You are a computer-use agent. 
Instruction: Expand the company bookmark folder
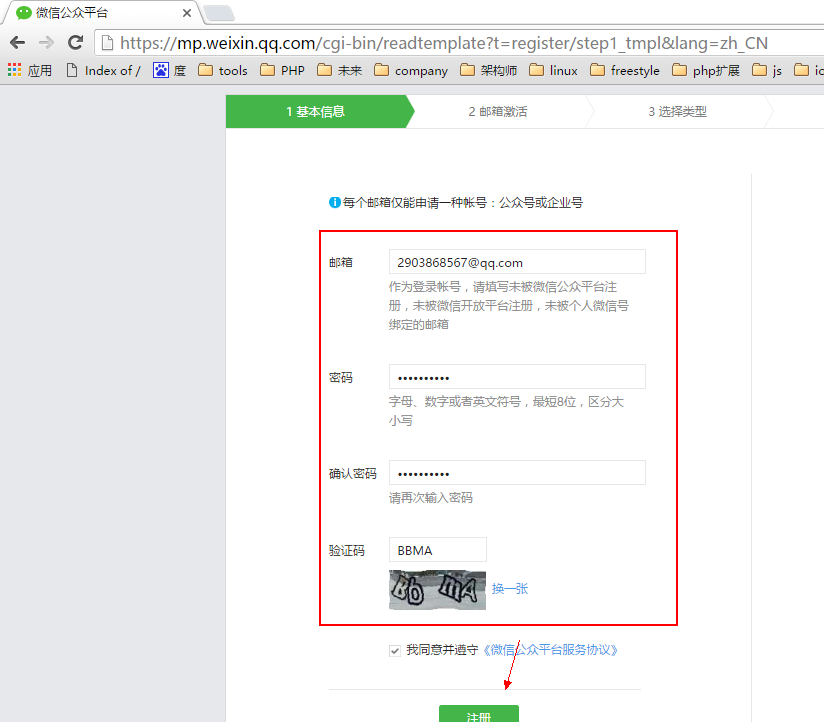[410, 70]
